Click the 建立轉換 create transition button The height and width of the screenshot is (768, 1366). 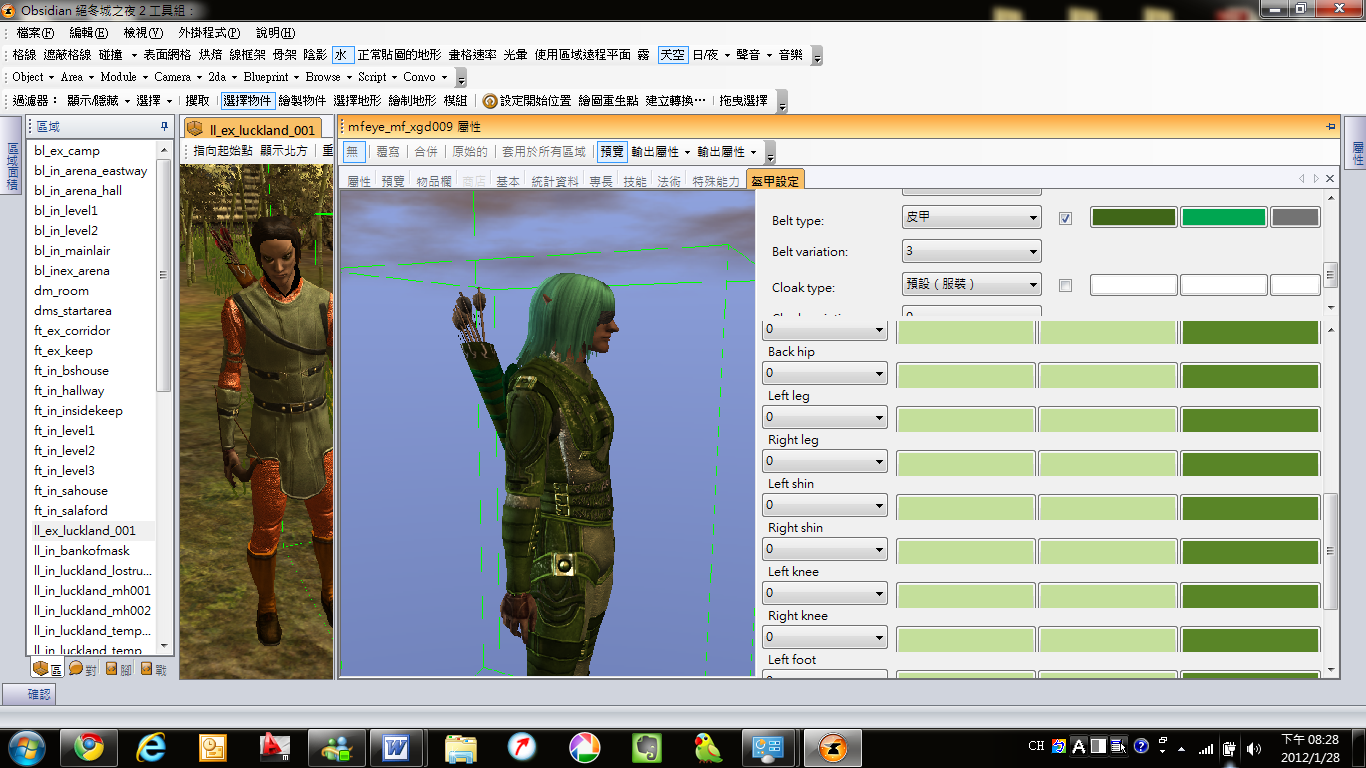click(675, 101)
